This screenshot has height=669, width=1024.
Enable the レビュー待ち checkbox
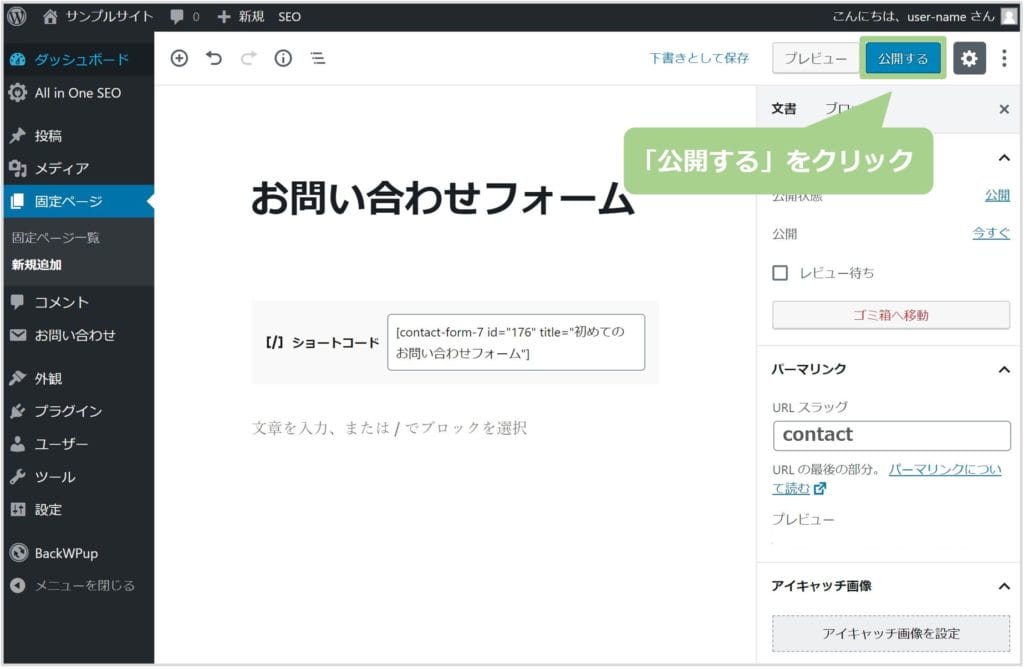pyautogui.click(x=781, y=272)
